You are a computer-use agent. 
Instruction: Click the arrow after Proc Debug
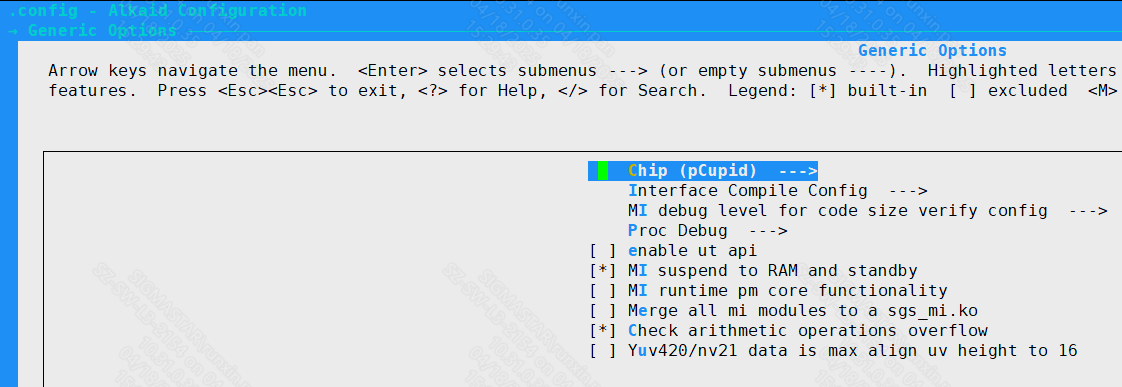tap(768, 231)
